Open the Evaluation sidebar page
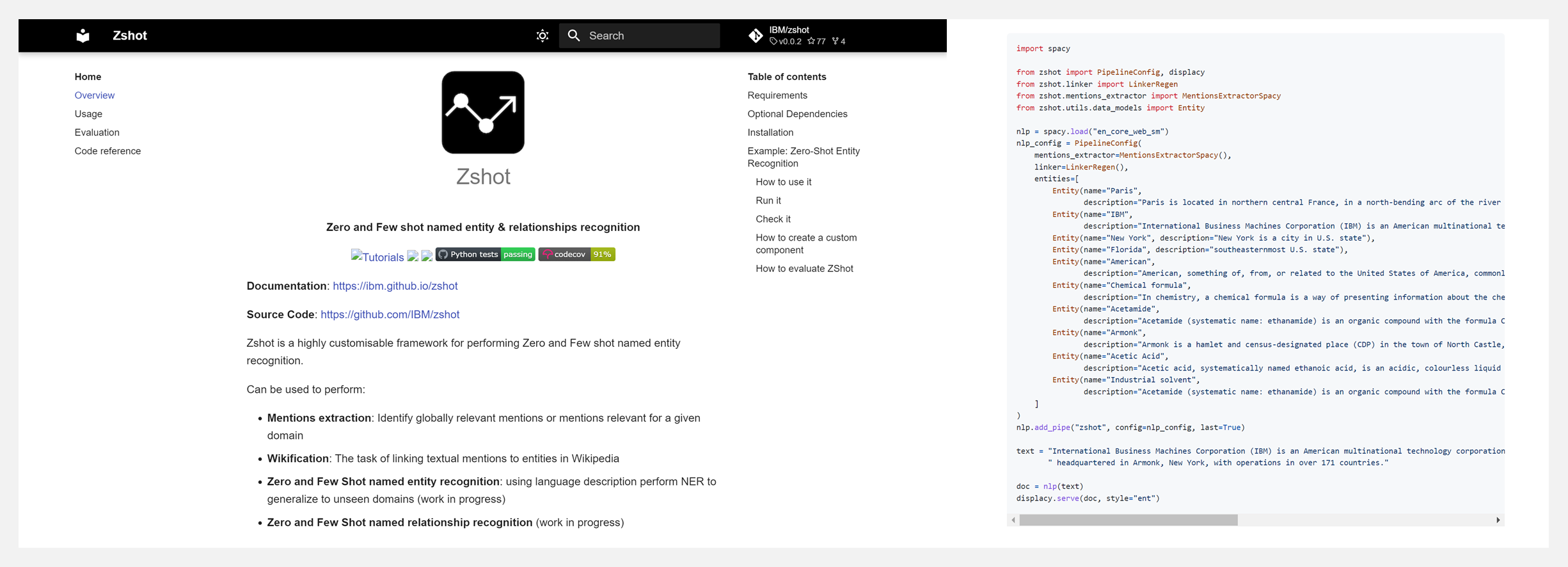 (97, 132)
